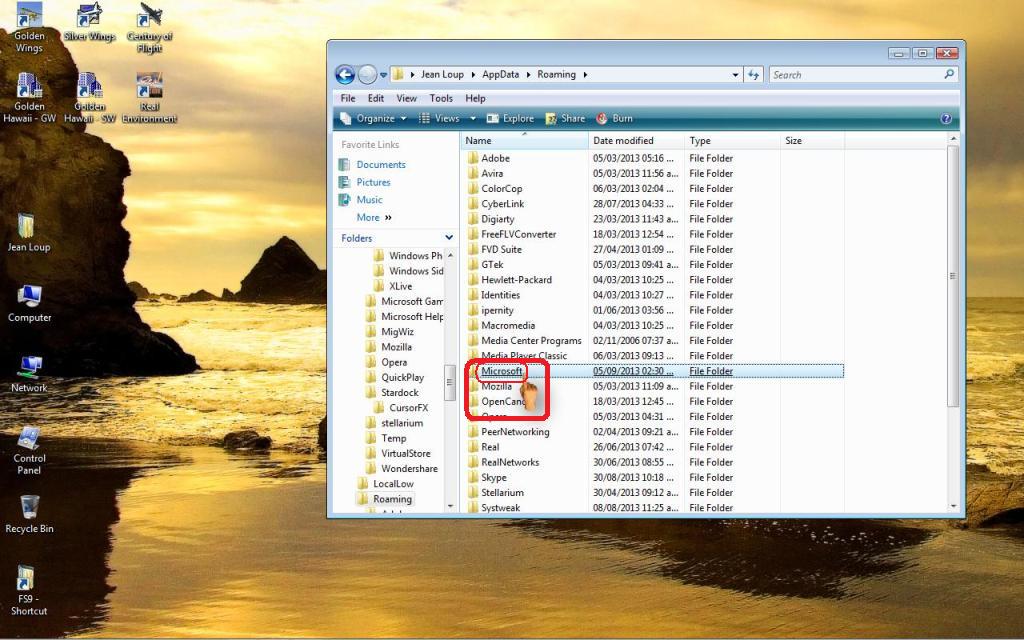Click AppData in the address bar
The height and width of the screenshot is (640, 1024).
(500, 74)
